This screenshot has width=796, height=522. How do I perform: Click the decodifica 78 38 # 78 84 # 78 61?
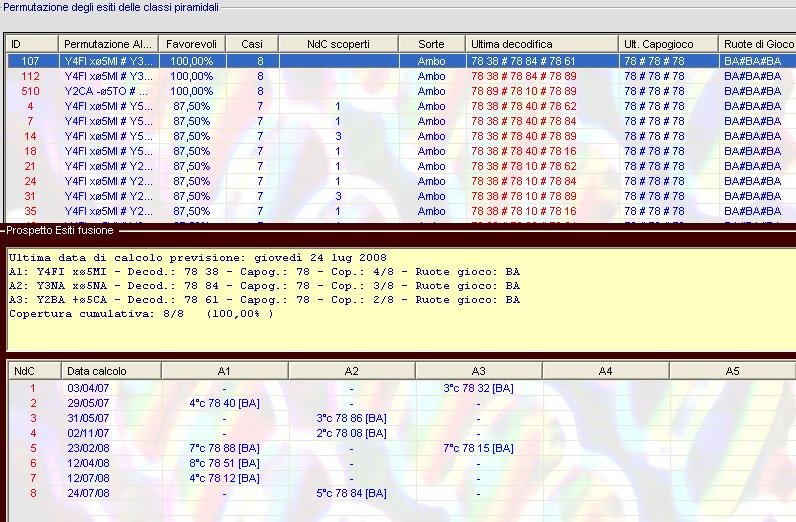[x=523, y=61]
